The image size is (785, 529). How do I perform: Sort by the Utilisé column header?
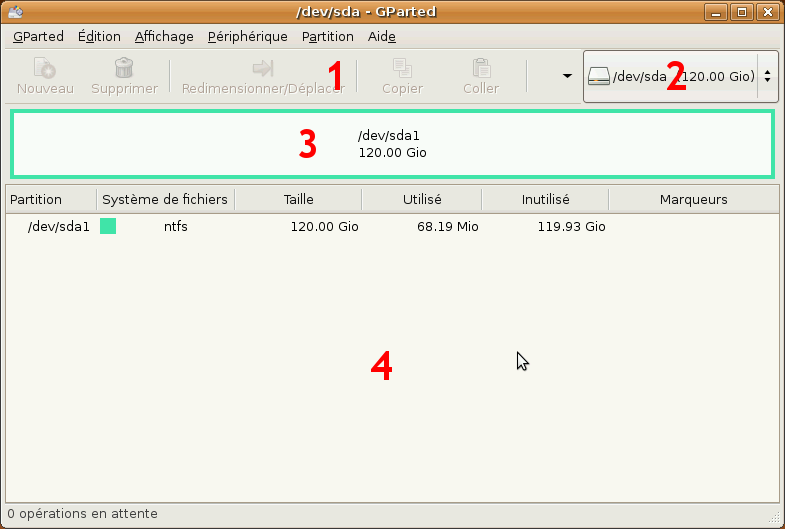coord(422,200)
